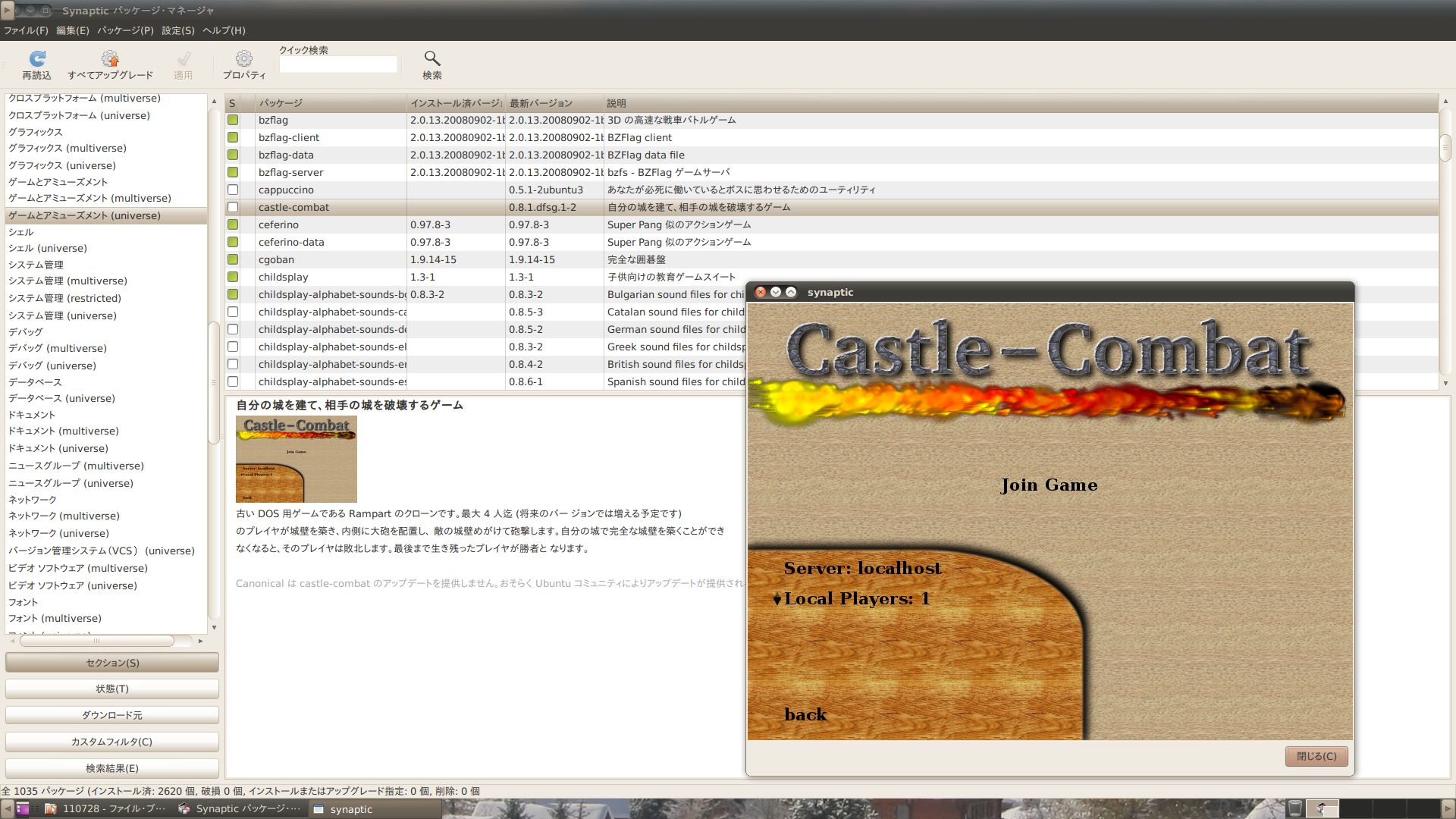Open package Properties (プロパティ) icon

(244, 58)
